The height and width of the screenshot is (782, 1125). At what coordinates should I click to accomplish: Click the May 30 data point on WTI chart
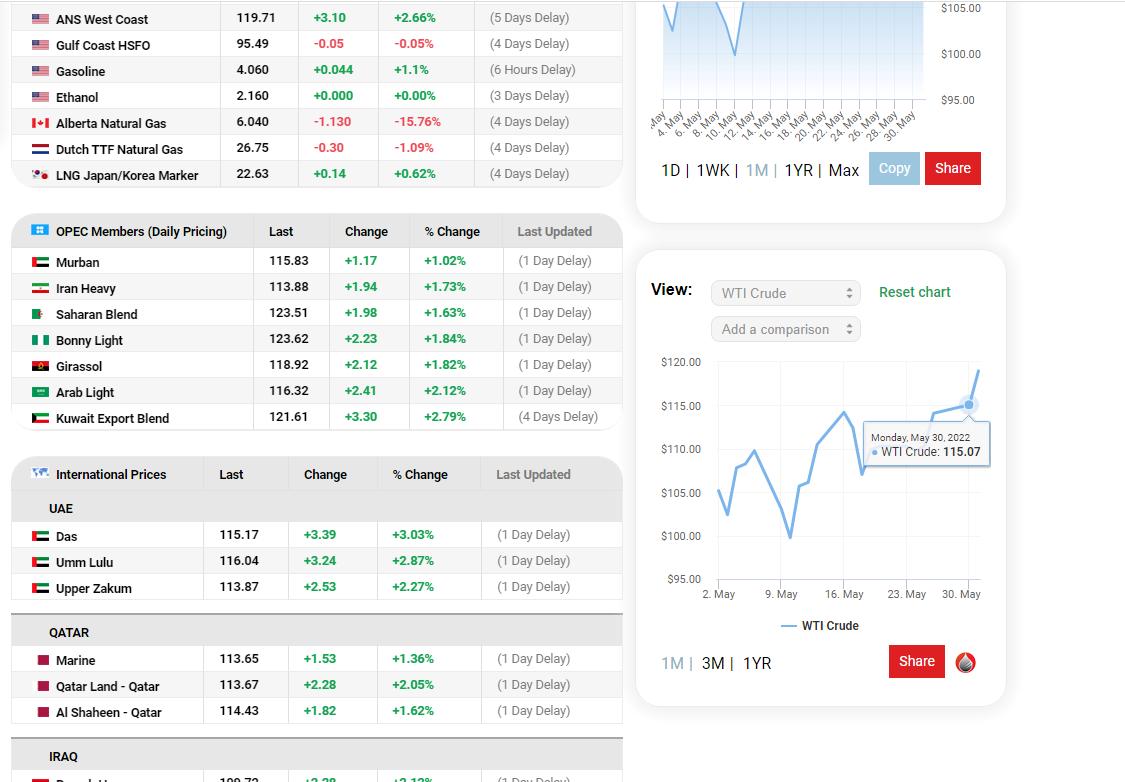969,405
